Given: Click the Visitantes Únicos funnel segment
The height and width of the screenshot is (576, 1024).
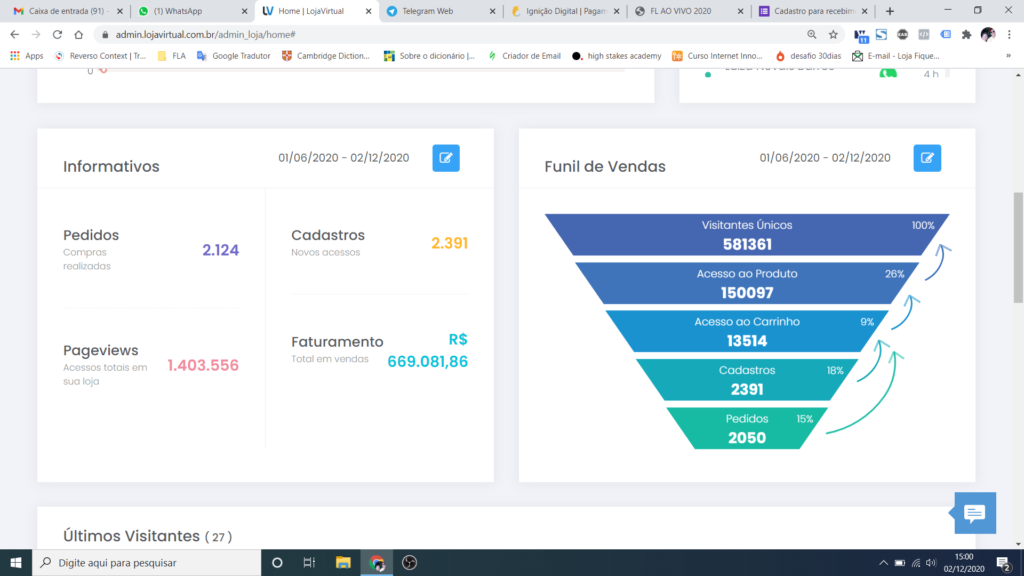Looking at the screenshot, I should click(747, 235).
